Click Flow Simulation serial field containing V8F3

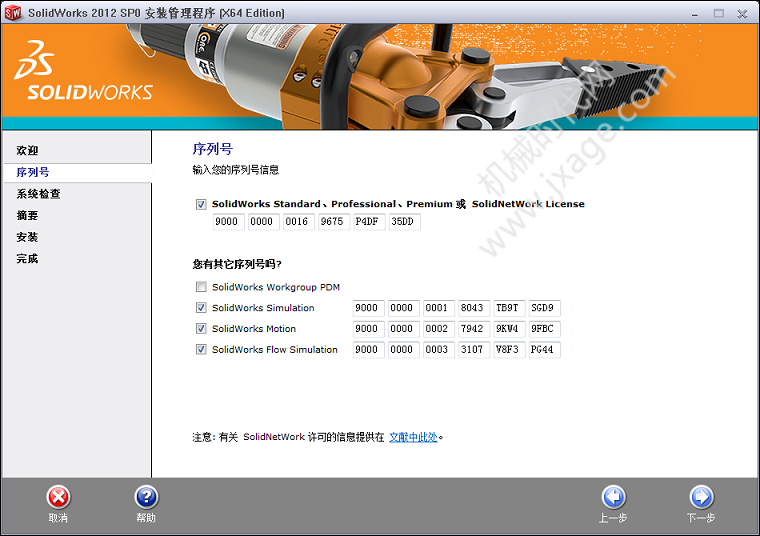coord(509,349)
